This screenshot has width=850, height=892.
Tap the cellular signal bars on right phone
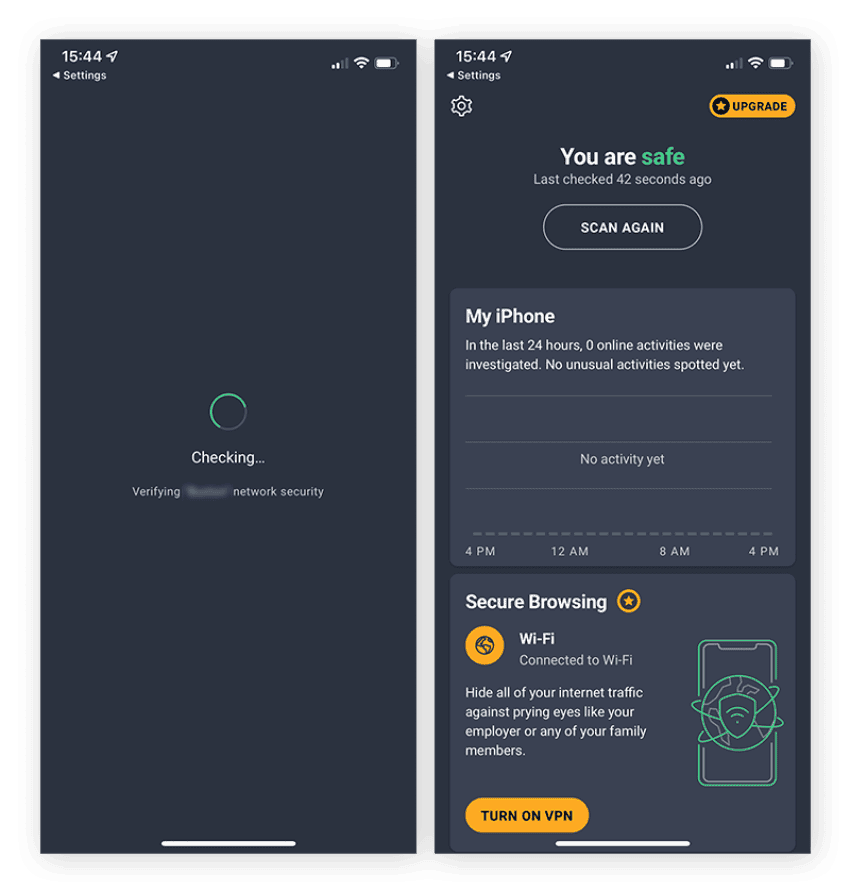tap(734, 64)
